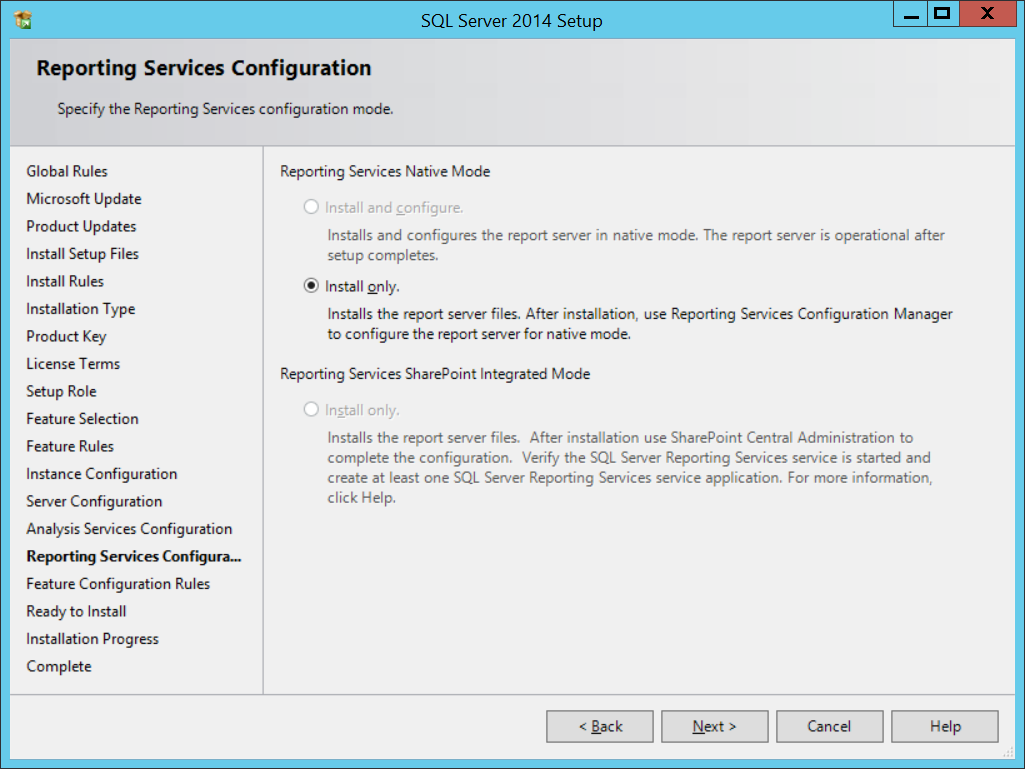Go to the Server Configuration step
Image resolution: width=1025 pixels, height=769 pixels.
pyautogui.click(x=94, y=501)
